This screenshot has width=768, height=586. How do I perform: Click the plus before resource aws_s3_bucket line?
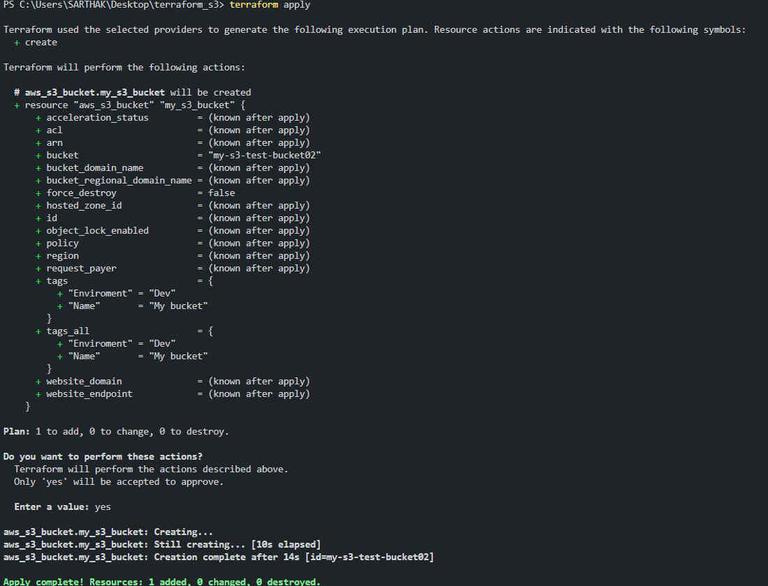(x=17, y=105)
